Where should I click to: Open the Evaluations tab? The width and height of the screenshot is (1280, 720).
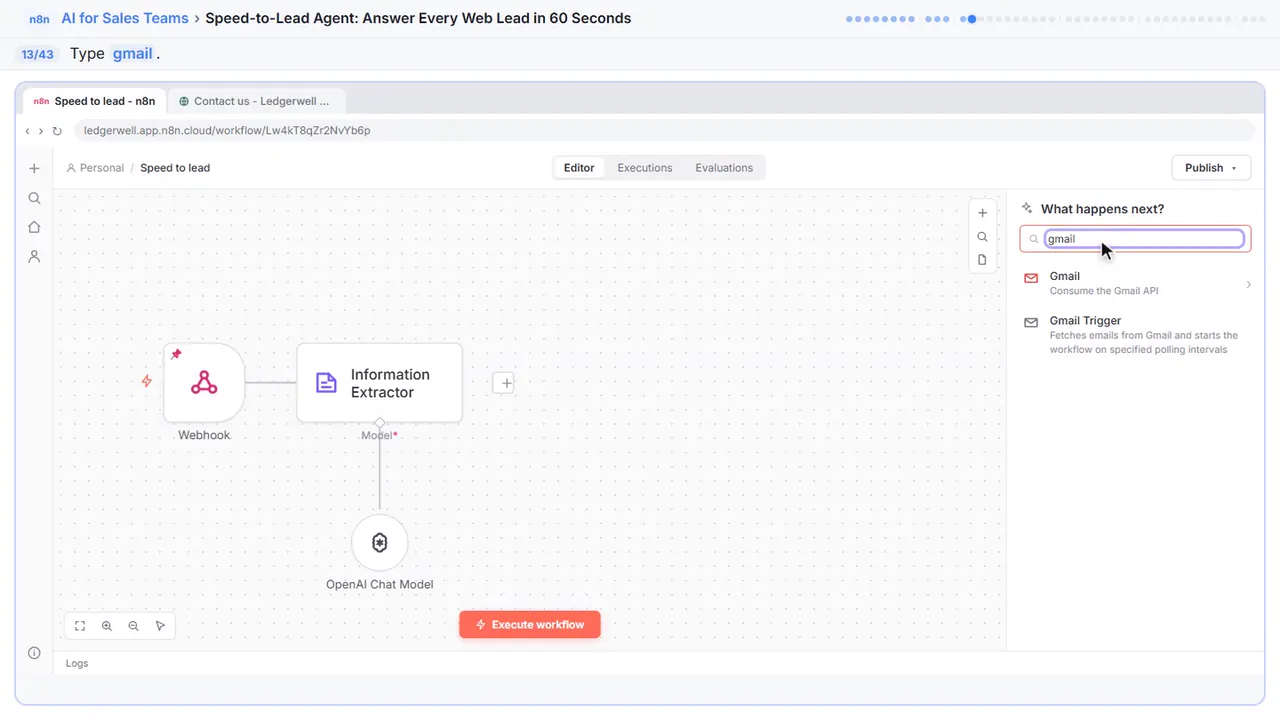(x=724, y=168)
